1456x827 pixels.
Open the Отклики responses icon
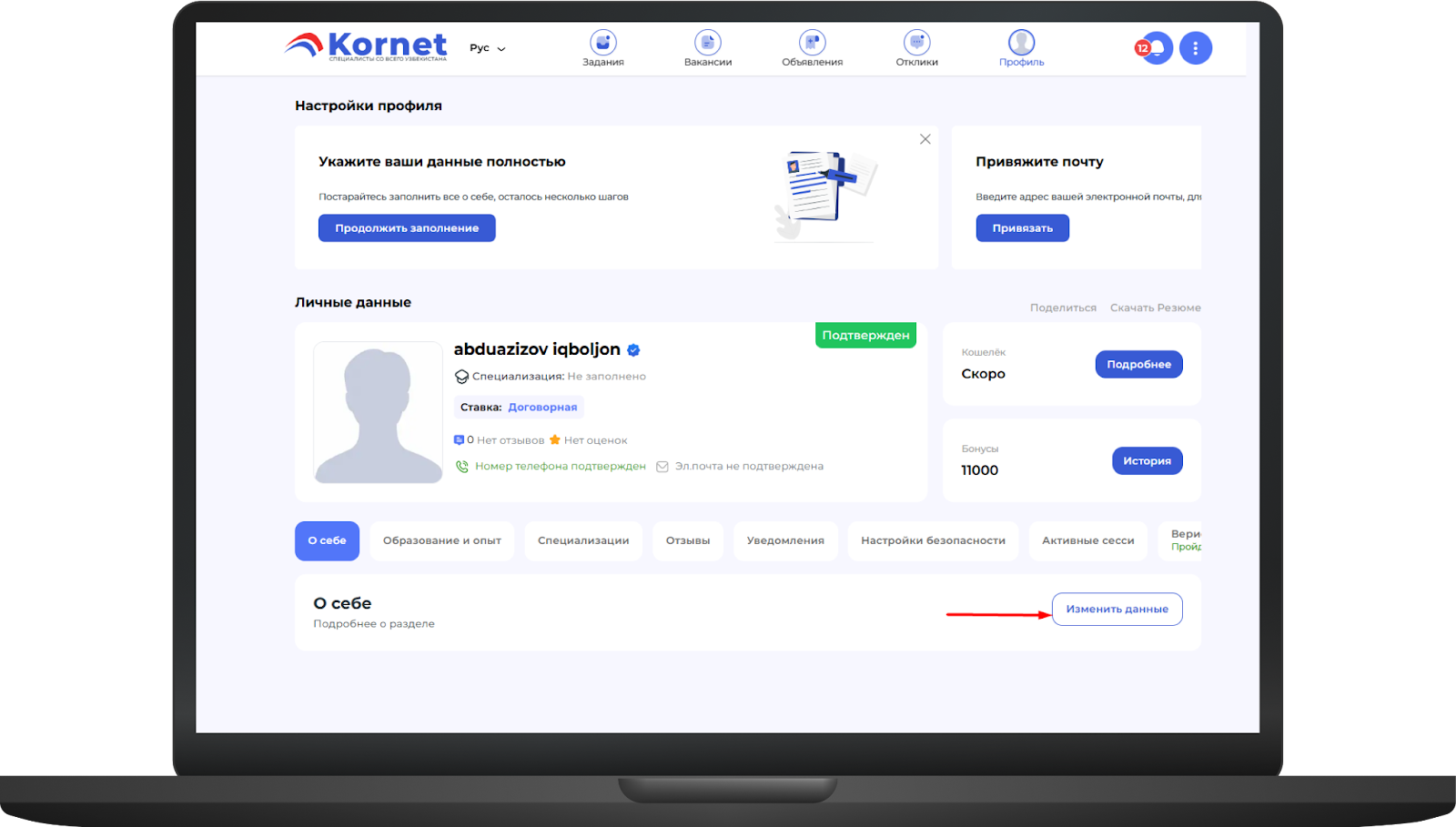[916, 44]
